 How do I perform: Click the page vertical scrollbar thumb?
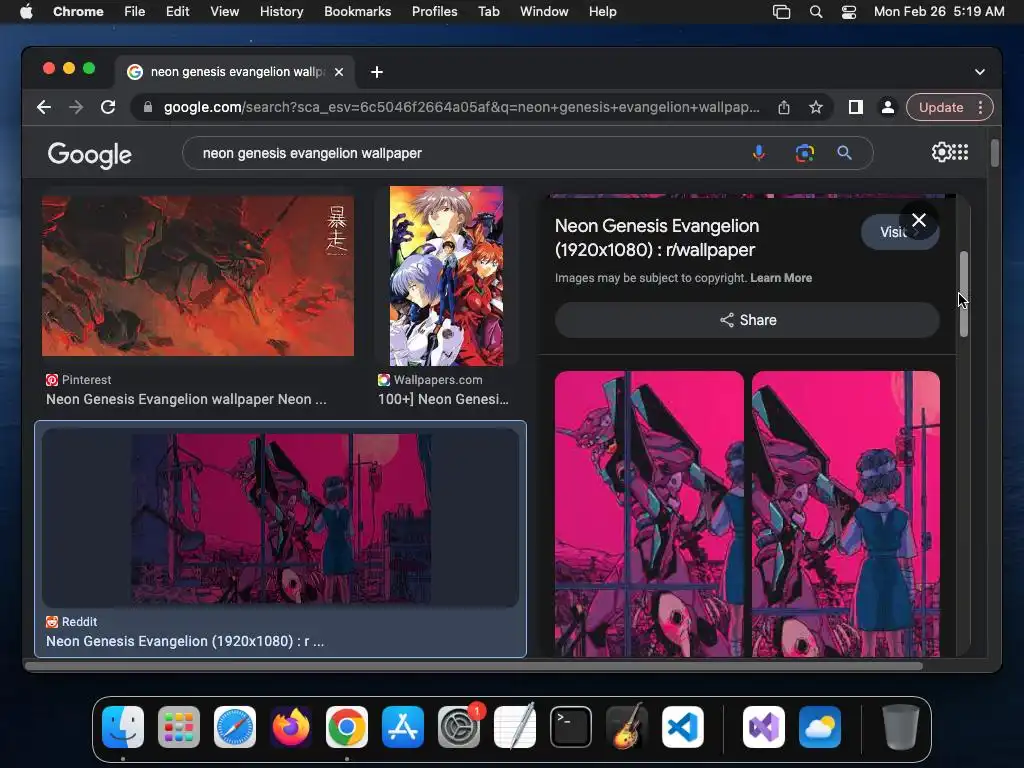click(995, 153)
